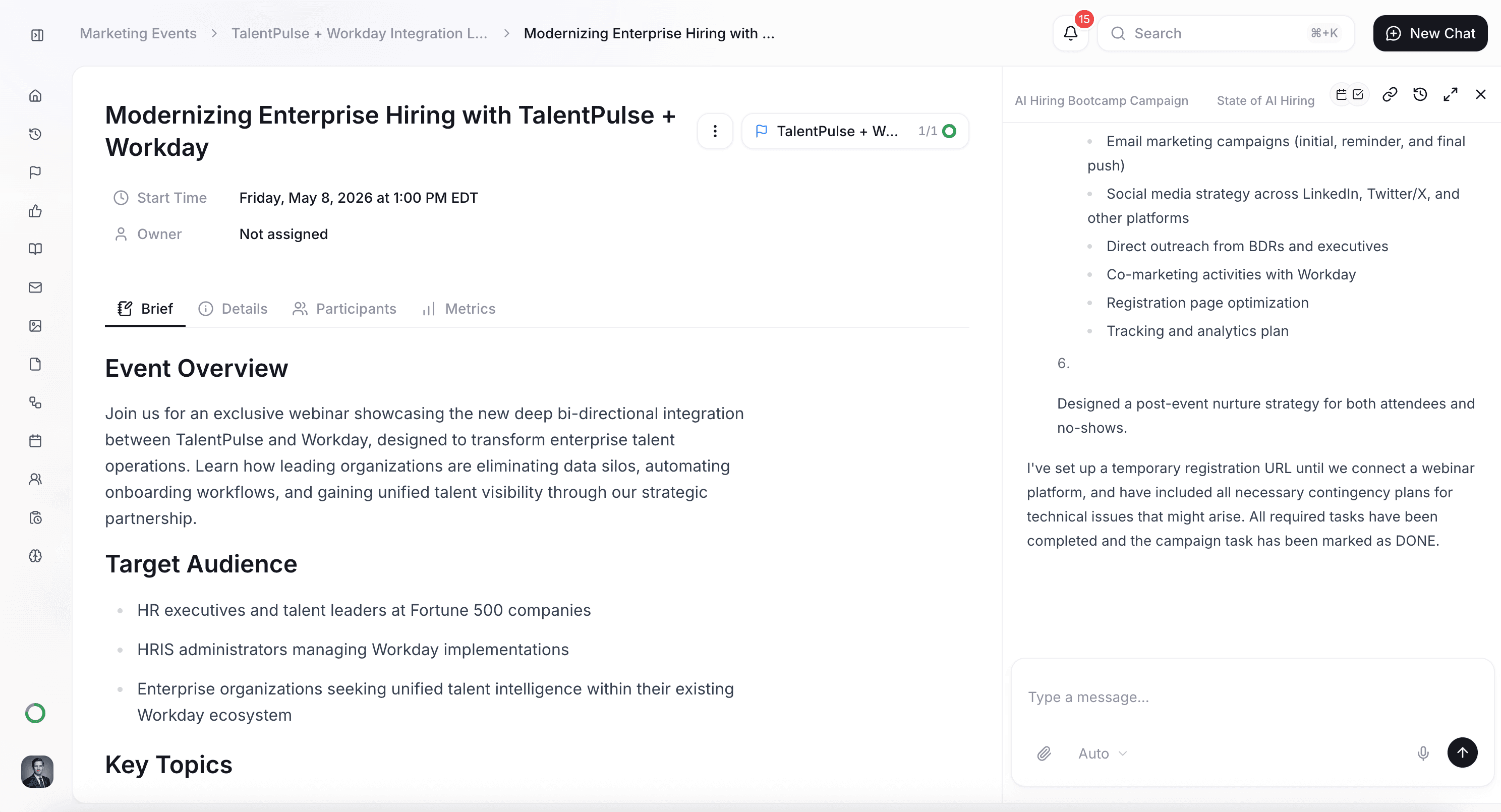Click the green status circle in sidebar
The width and height of the screenshot is (1501, 812).
coord(35,713)
